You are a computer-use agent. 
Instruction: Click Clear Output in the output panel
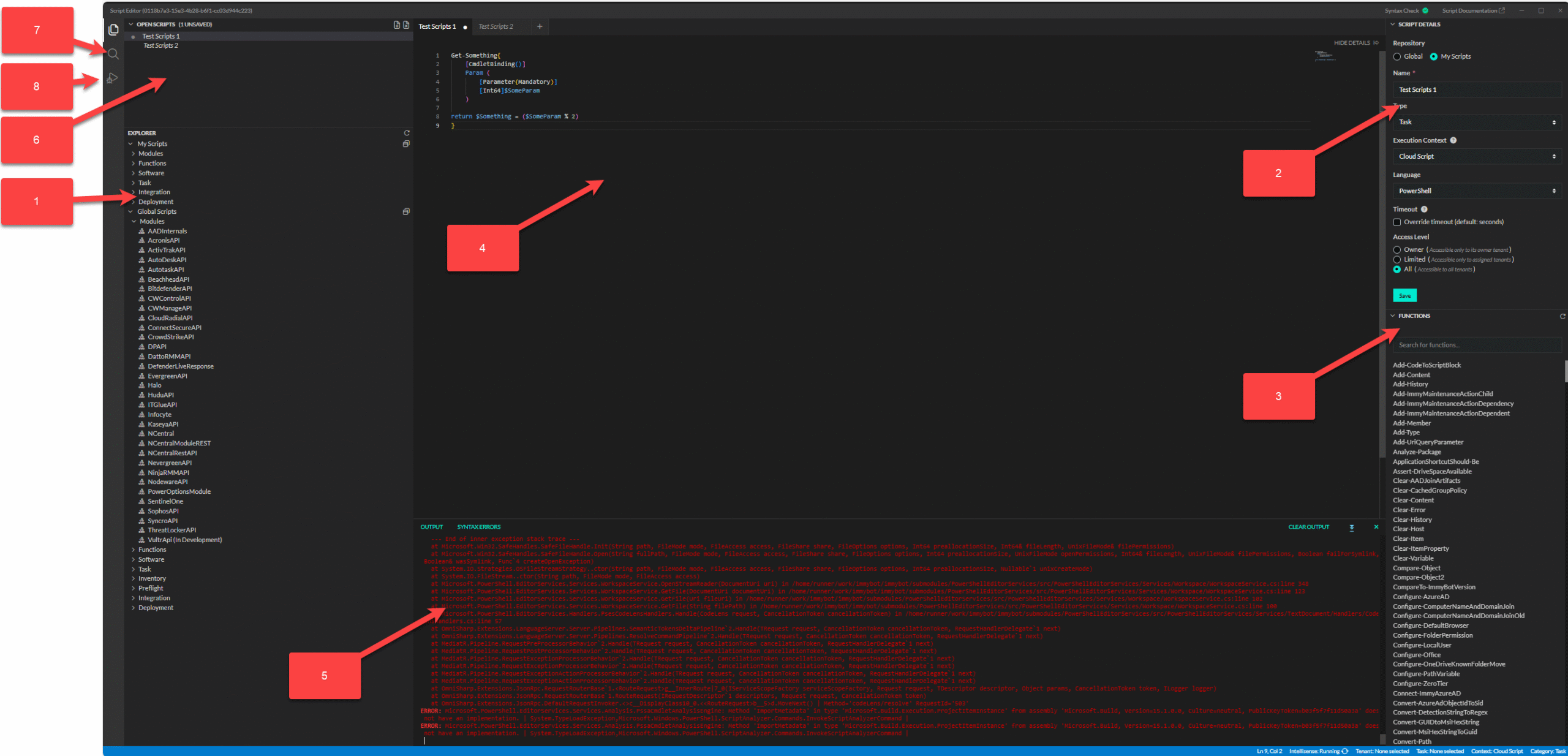pos(1308,527)
